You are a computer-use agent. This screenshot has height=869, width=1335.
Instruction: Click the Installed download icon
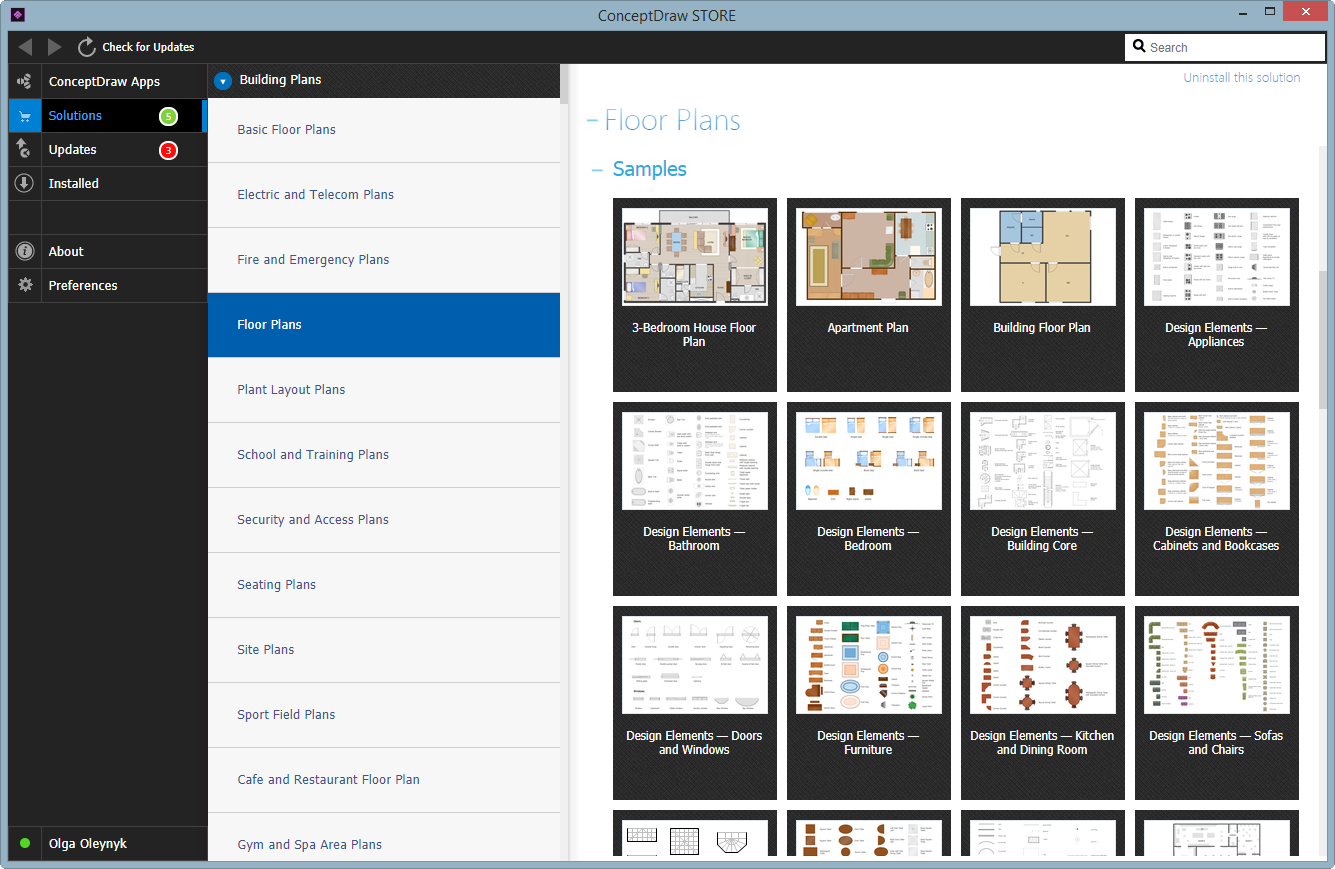click(x=25, y=184)
